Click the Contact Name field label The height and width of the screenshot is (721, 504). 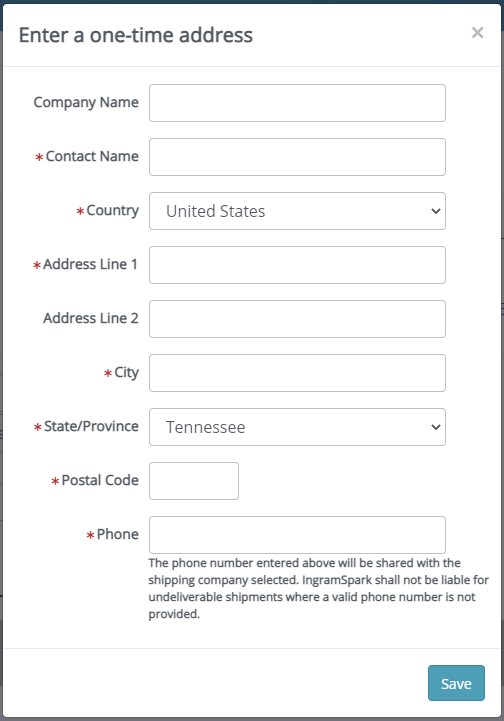pos(92,156)
